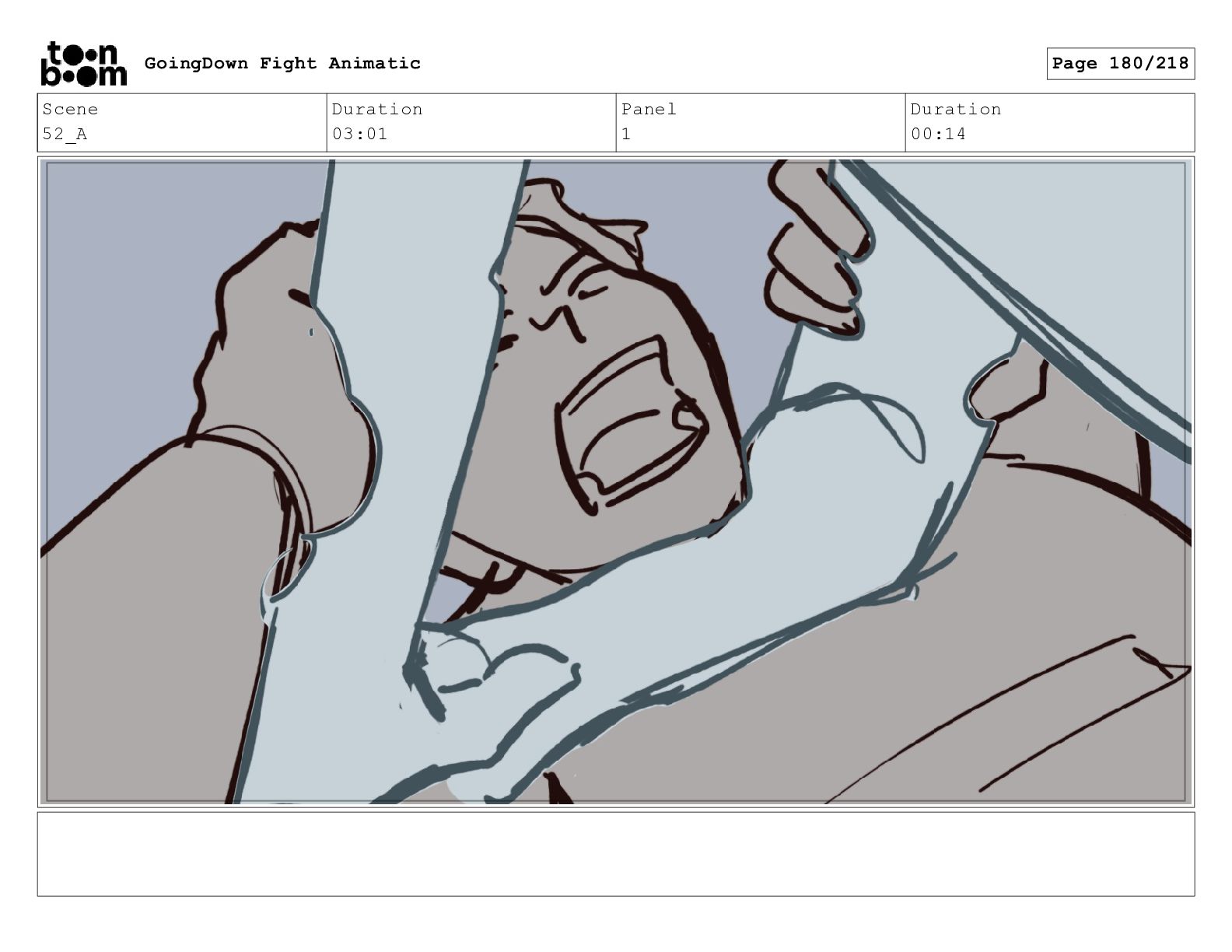The height and width of the screenshot is (952, 1232).
Task: Click the empty notes box below panel
Action: tap(616, 854)
